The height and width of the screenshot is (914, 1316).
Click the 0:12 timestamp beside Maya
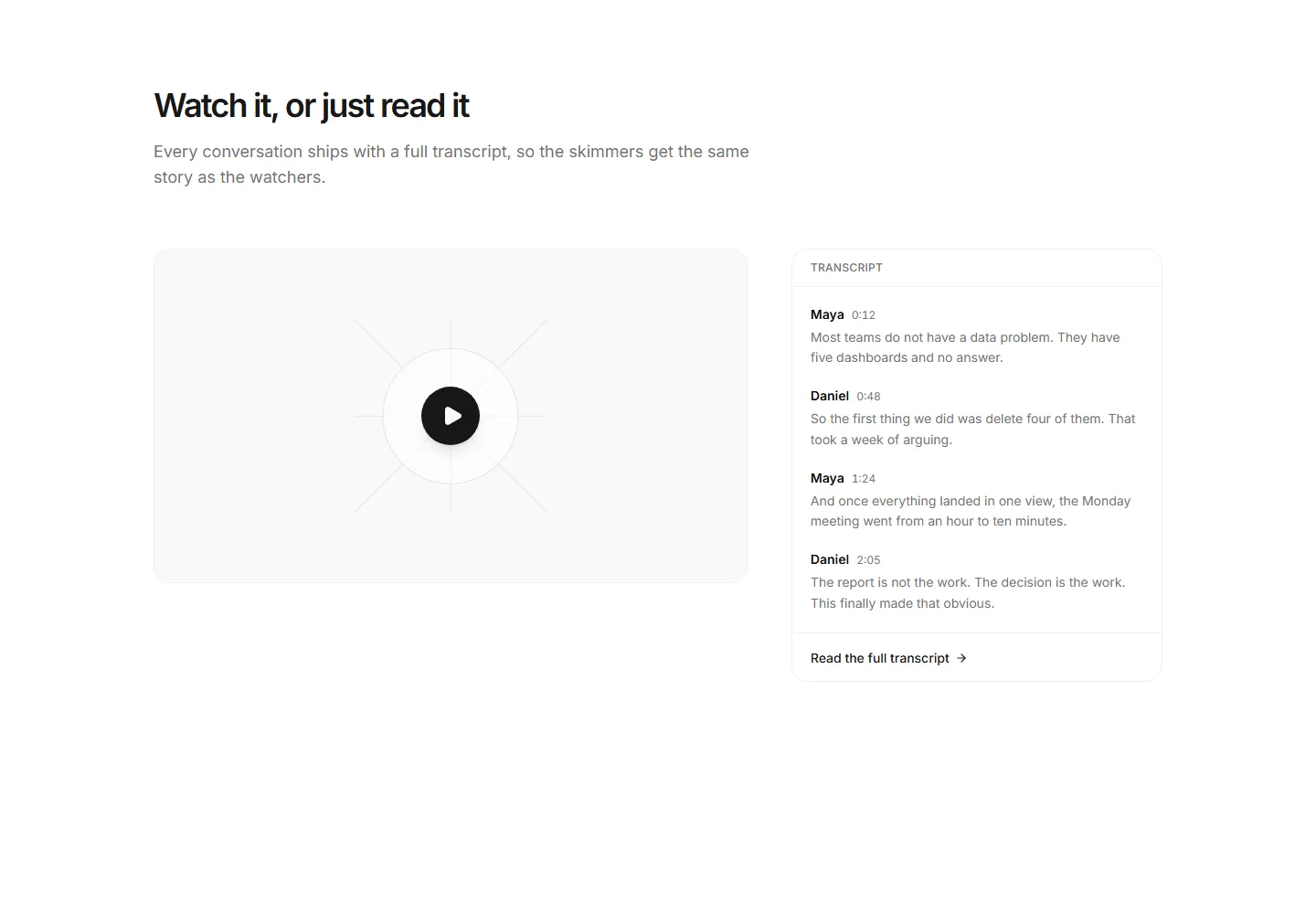pos(864,315)
